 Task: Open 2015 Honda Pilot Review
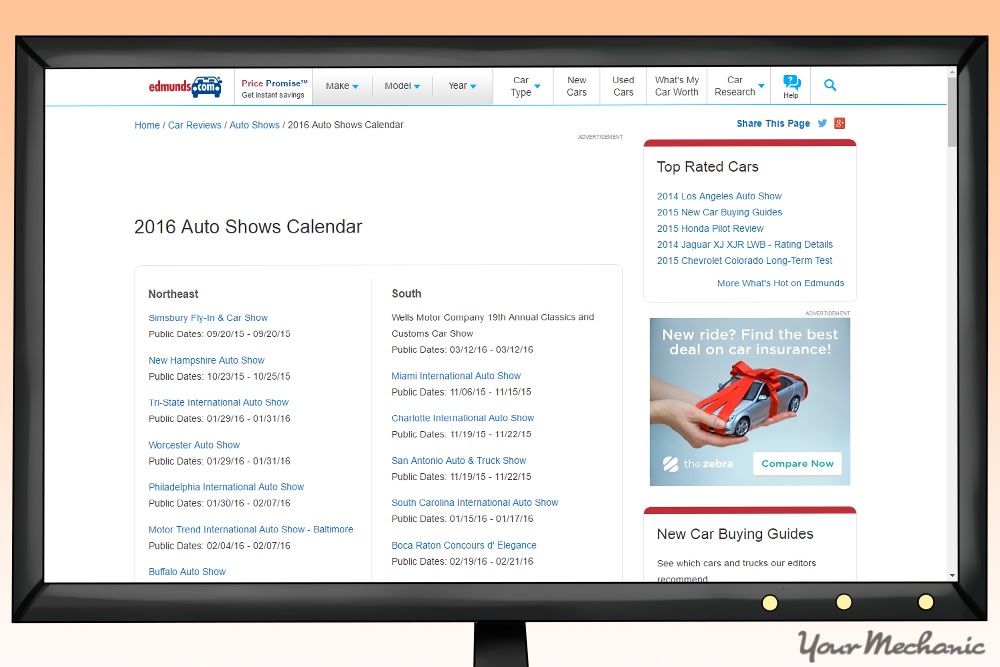pos(710,228)
